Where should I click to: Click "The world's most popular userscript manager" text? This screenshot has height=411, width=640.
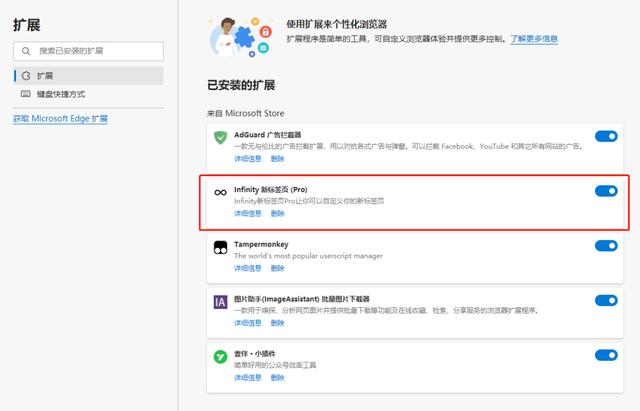[308, 255]
